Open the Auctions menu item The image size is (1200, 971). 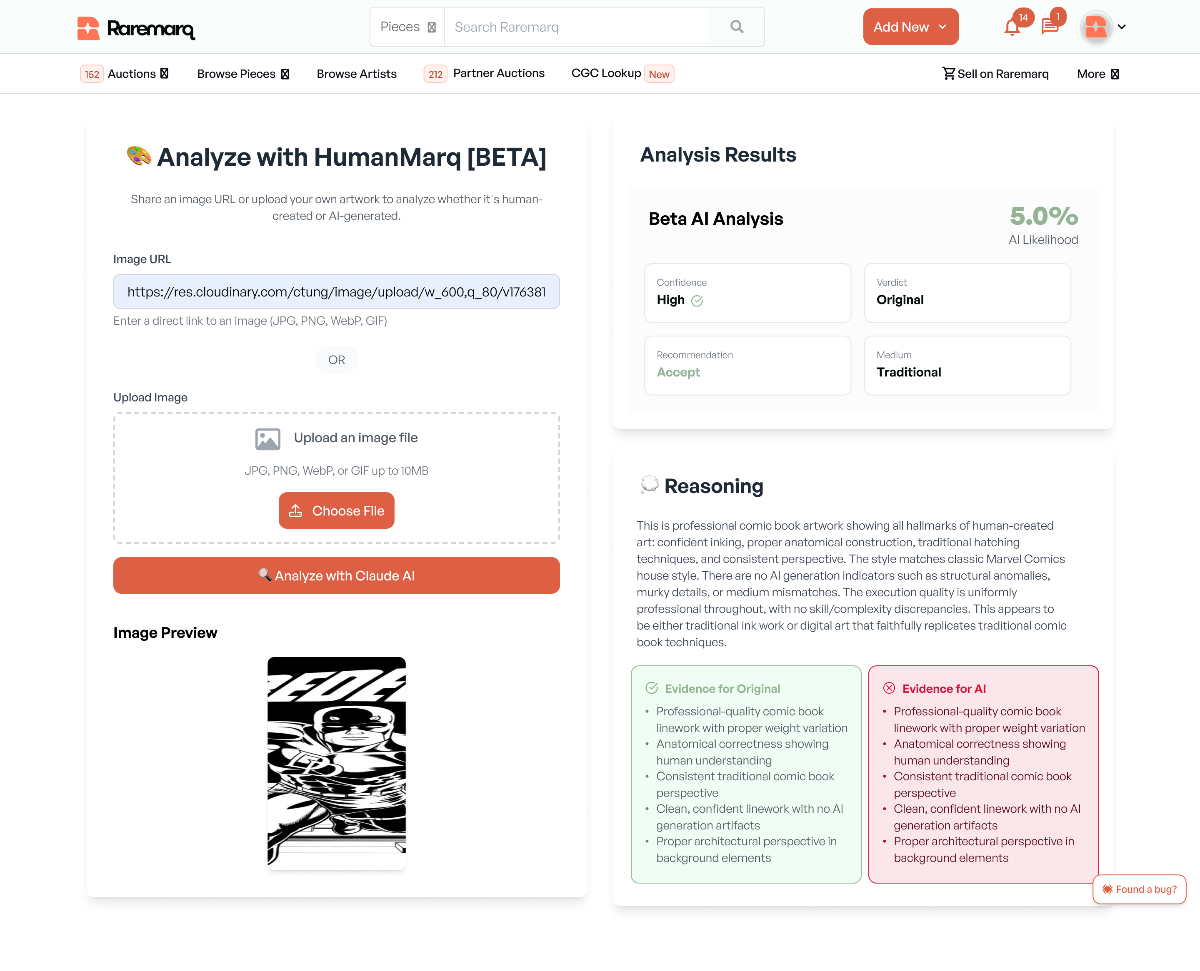tap(125, 73)
